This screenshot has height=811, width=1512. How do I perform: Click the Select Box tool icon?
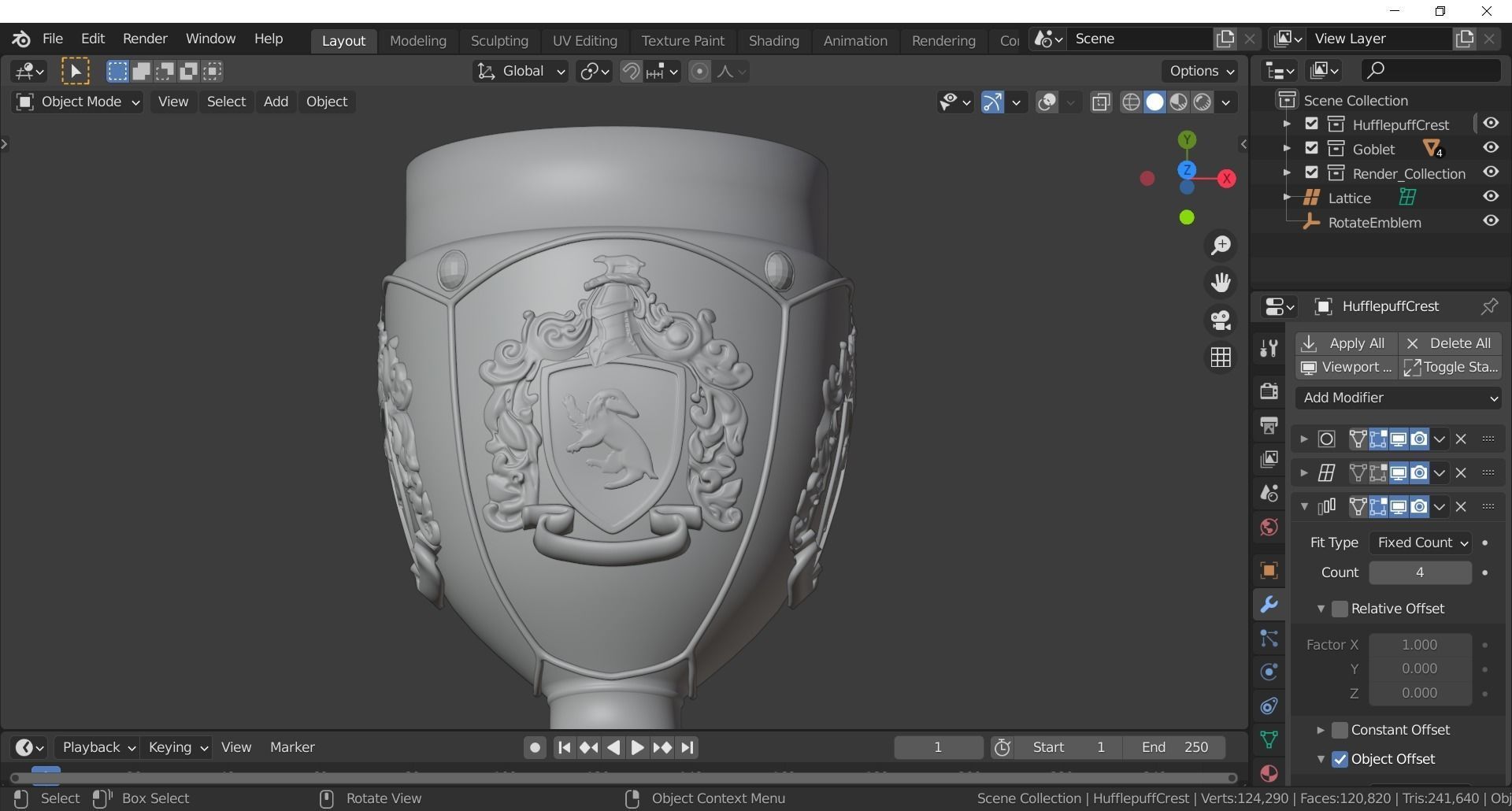coord(76,72)
